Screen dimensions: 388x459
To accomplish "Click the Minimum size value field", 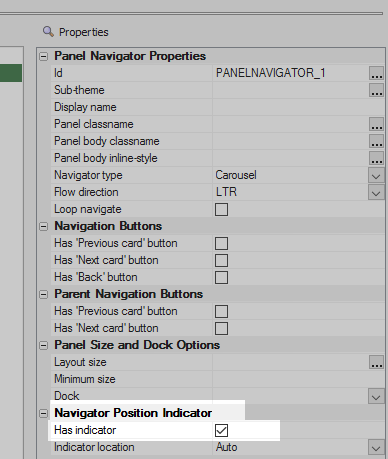I will [298, 379].
